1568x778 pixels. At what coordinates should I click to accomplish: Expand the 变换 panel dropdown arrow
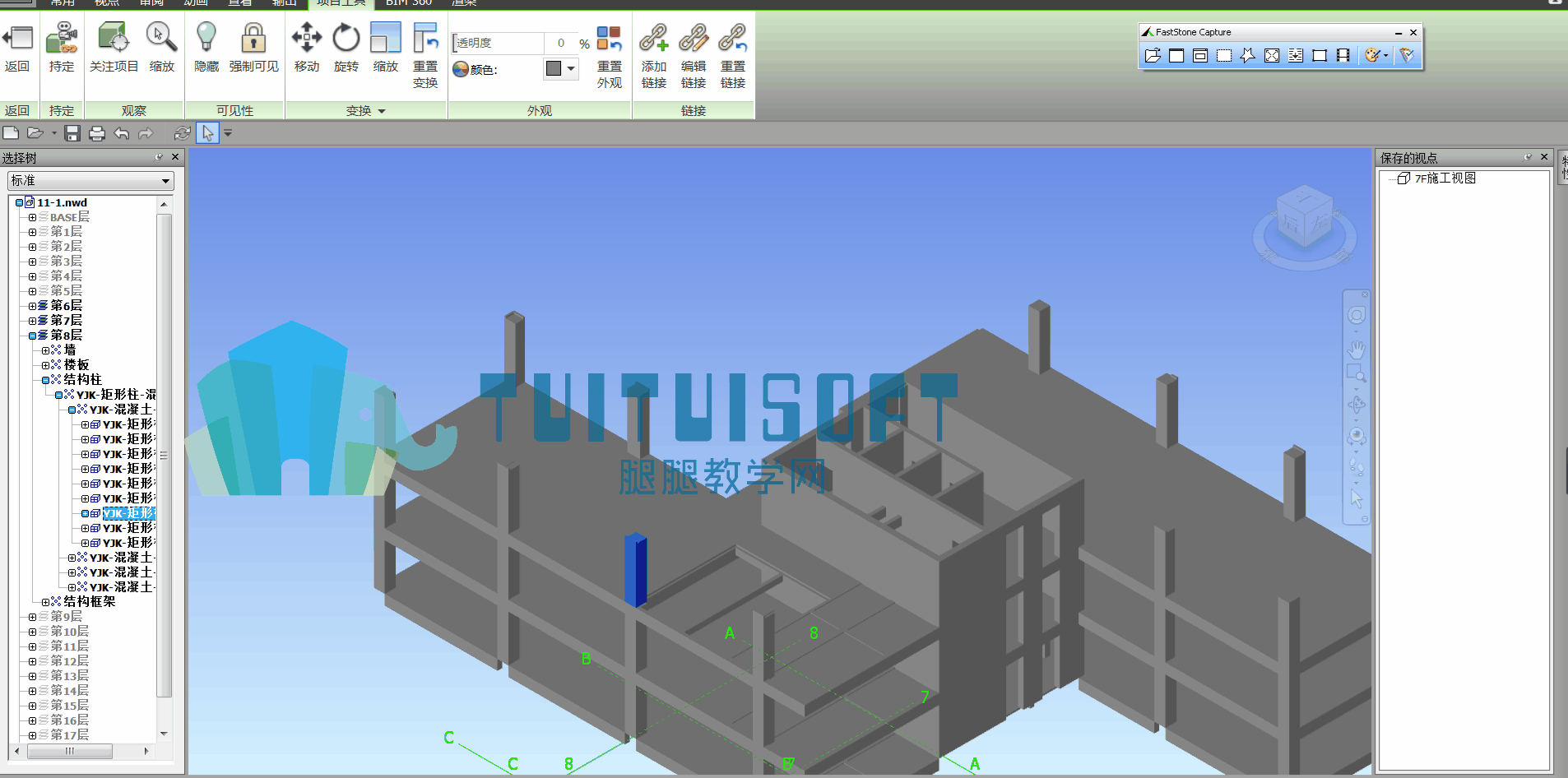click(382, 111)
